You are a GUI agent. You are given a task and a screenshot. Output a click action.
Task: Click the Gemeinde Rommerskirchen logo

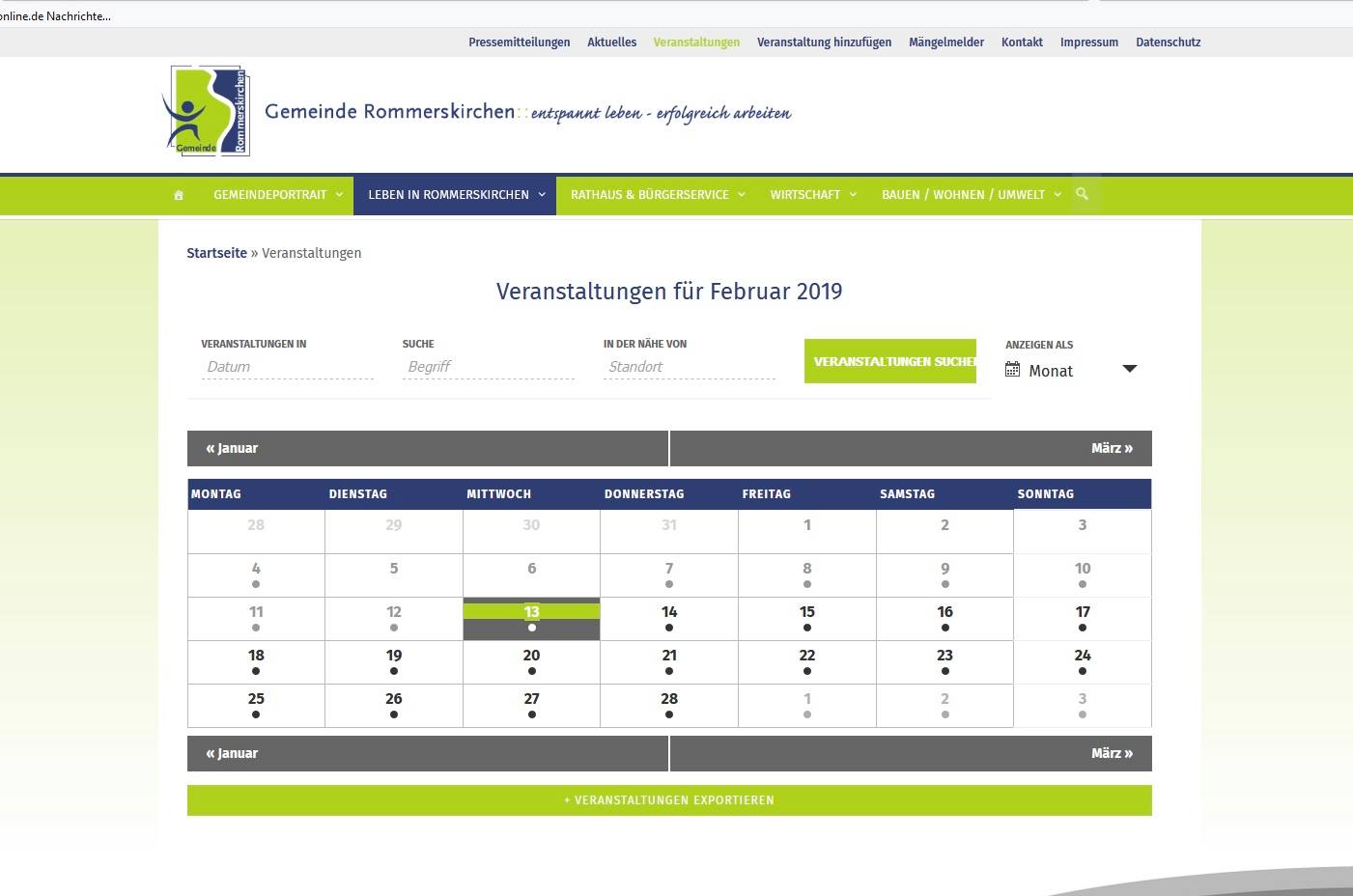(x=206, y=110)
